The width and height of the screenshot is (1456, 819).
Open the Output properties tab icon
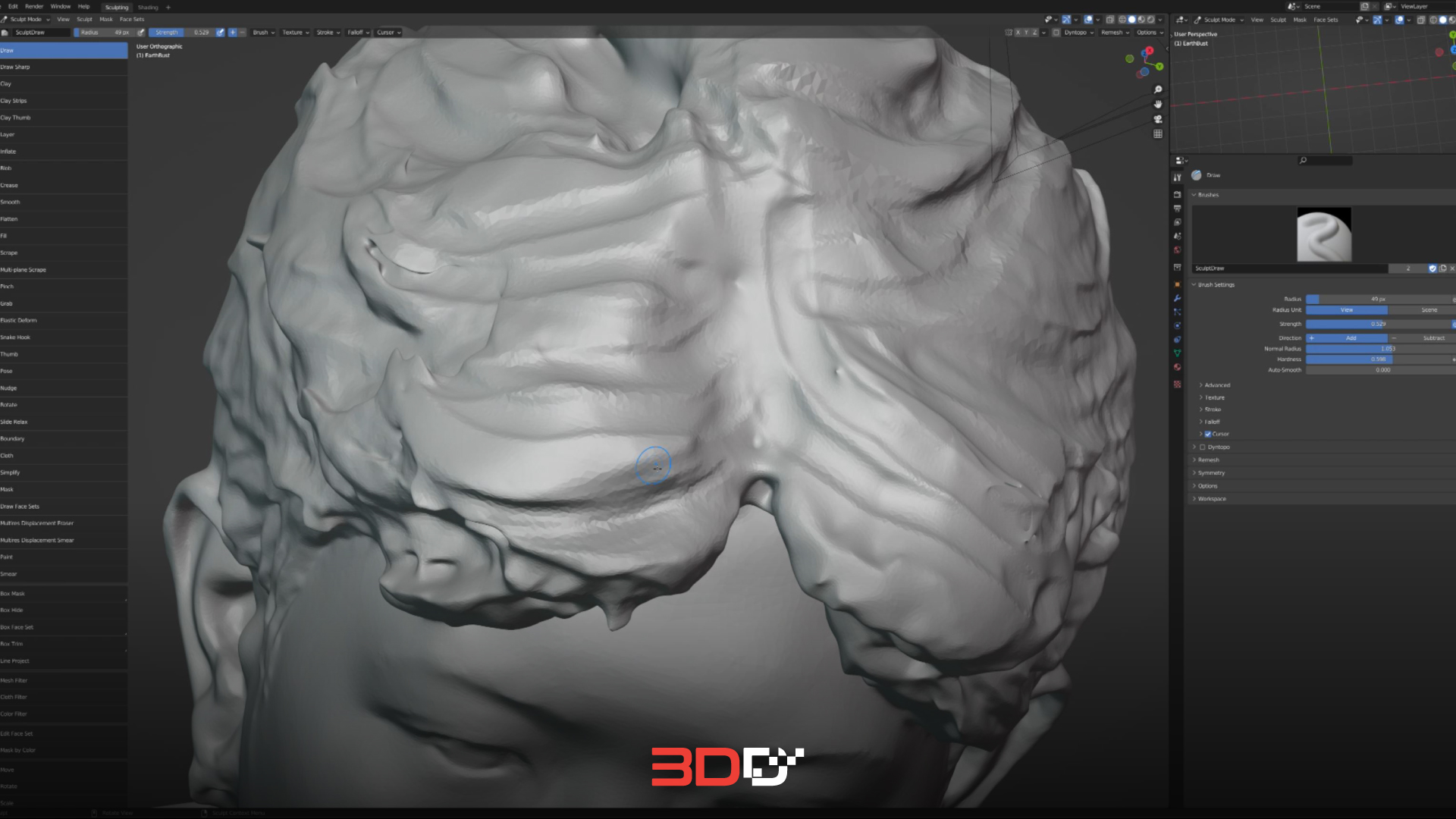tap(1177, 208)
